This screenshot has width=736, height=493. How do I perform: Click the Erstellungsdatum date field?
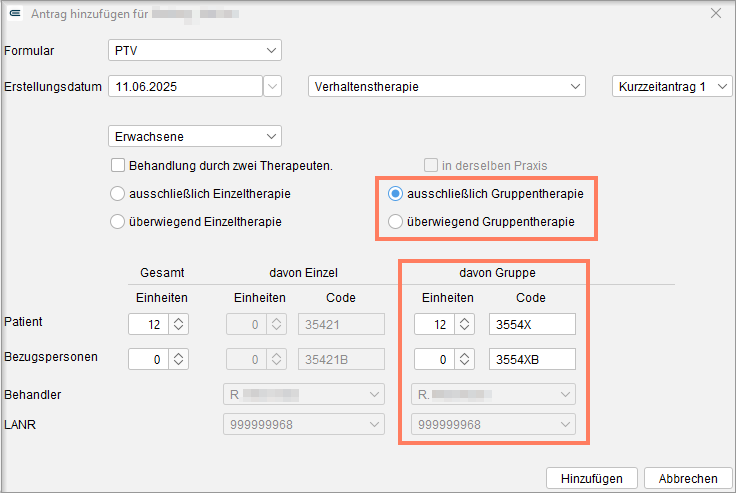(x=185, y=86)
